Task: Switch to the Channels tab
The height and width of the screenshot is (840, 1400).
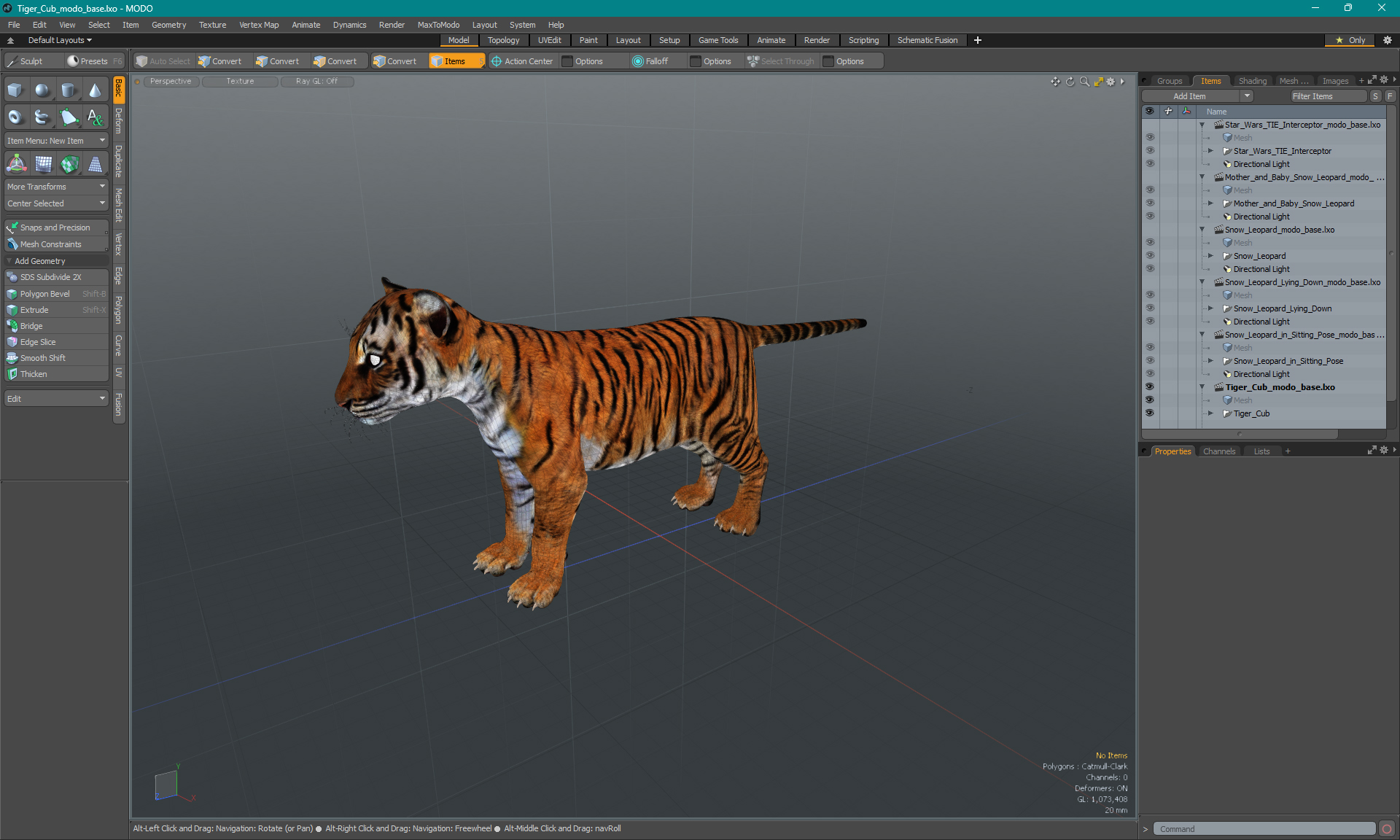Action: coord(1218,451)
